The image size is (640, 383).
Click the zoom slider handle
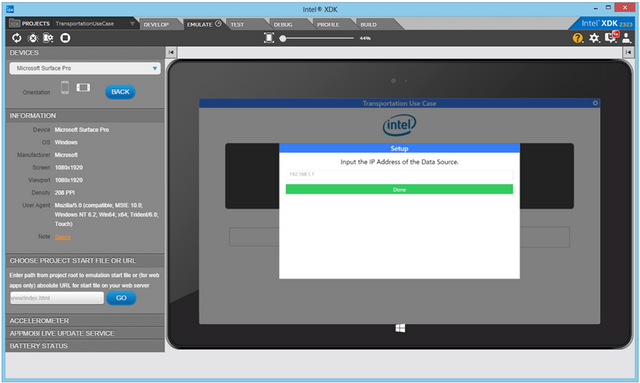[x=282, y=38]
